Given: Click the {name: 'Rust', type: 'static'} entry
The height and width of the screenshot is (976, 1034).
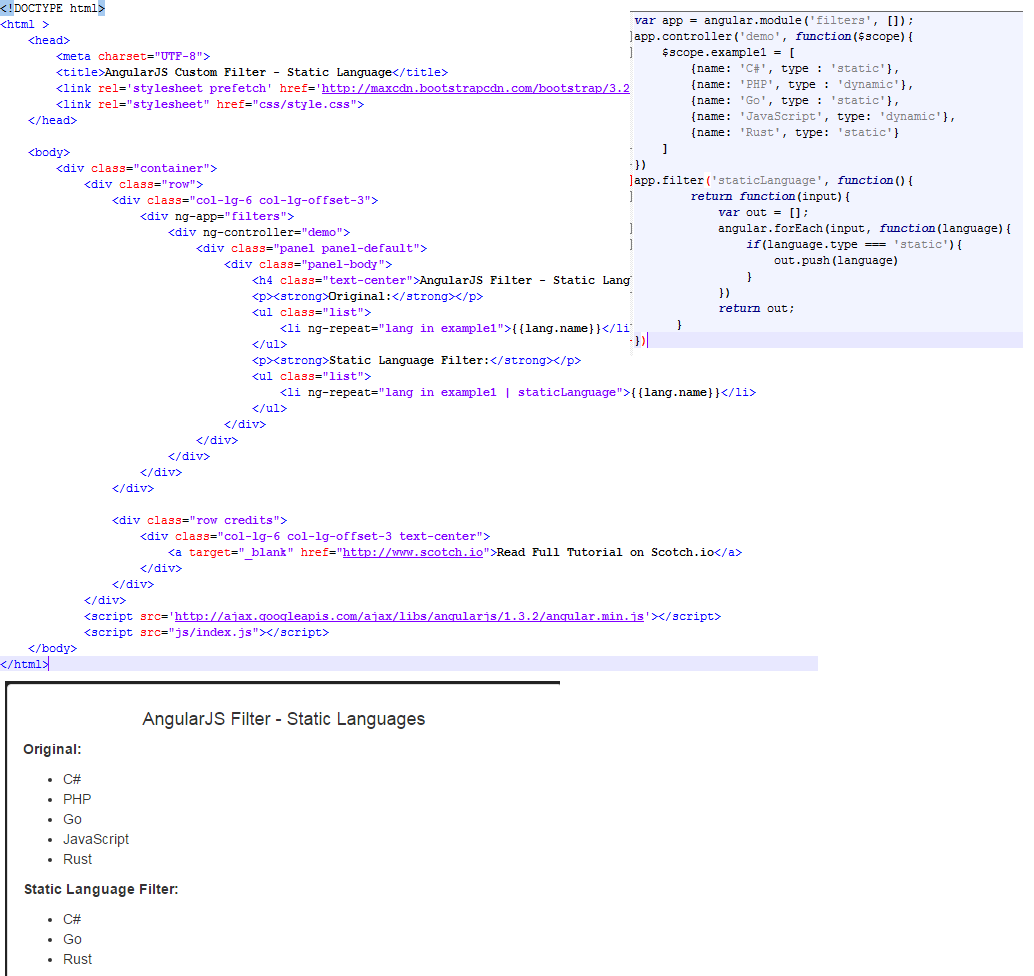Looking at the screenshot, I should point(795,133).
